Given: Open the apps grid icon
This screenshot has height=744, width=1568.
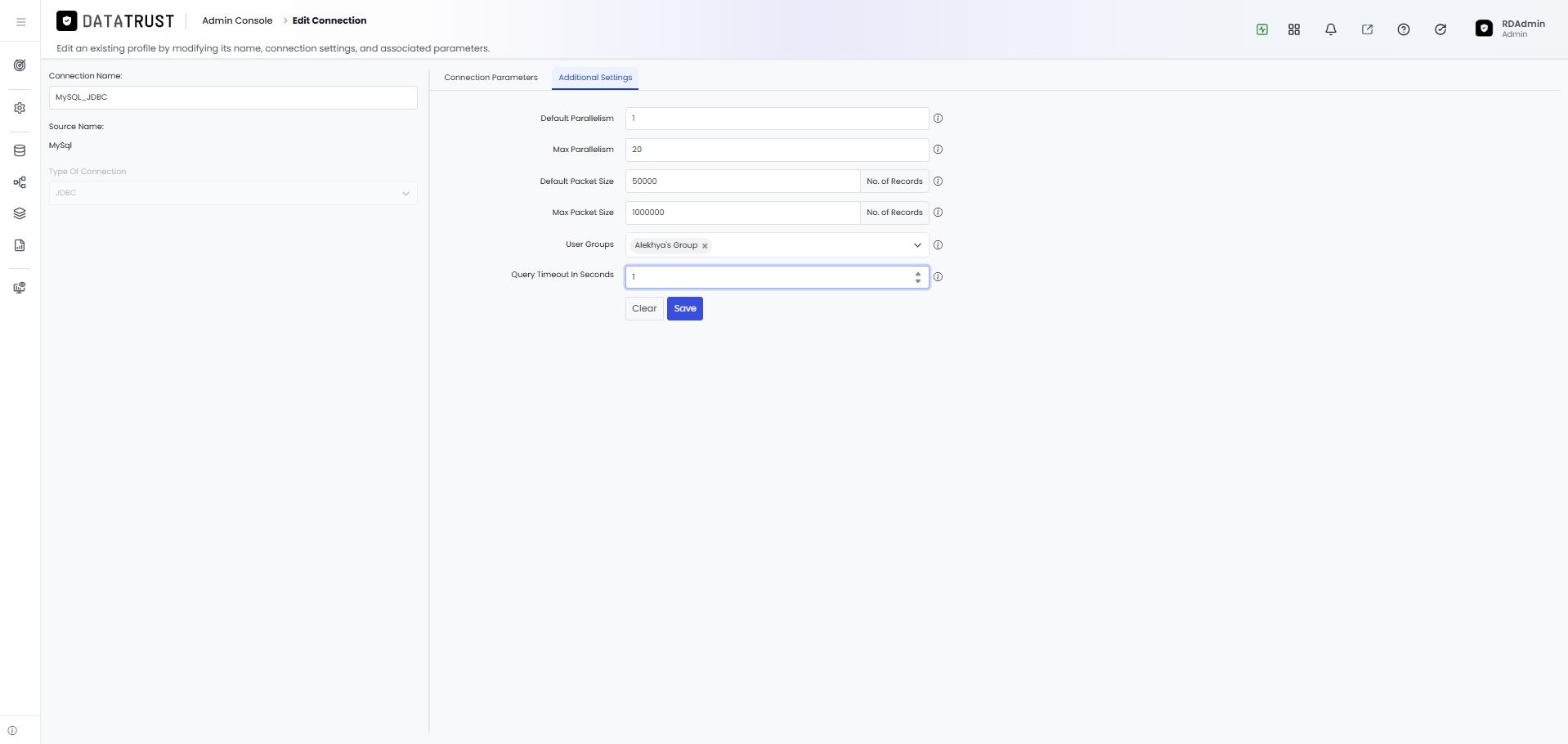Looking at the screenshot, I should pos(1294,29).
